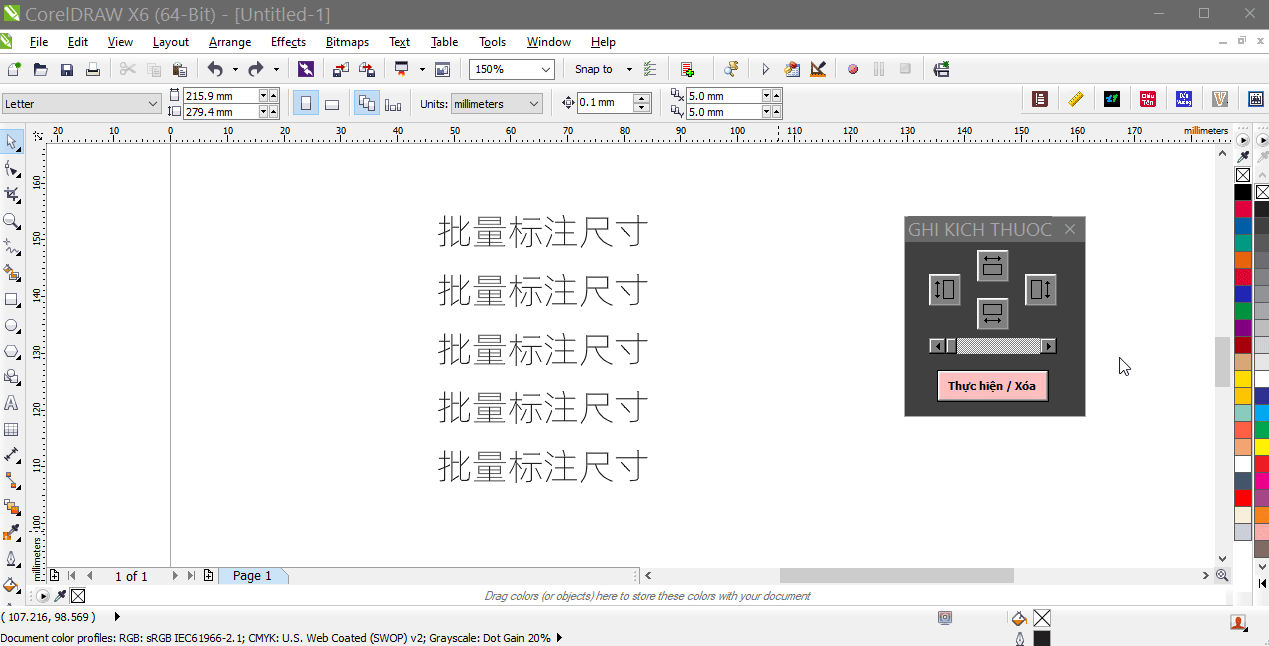
Task: Select the Parallel Dimension tool
Action: 12,455
